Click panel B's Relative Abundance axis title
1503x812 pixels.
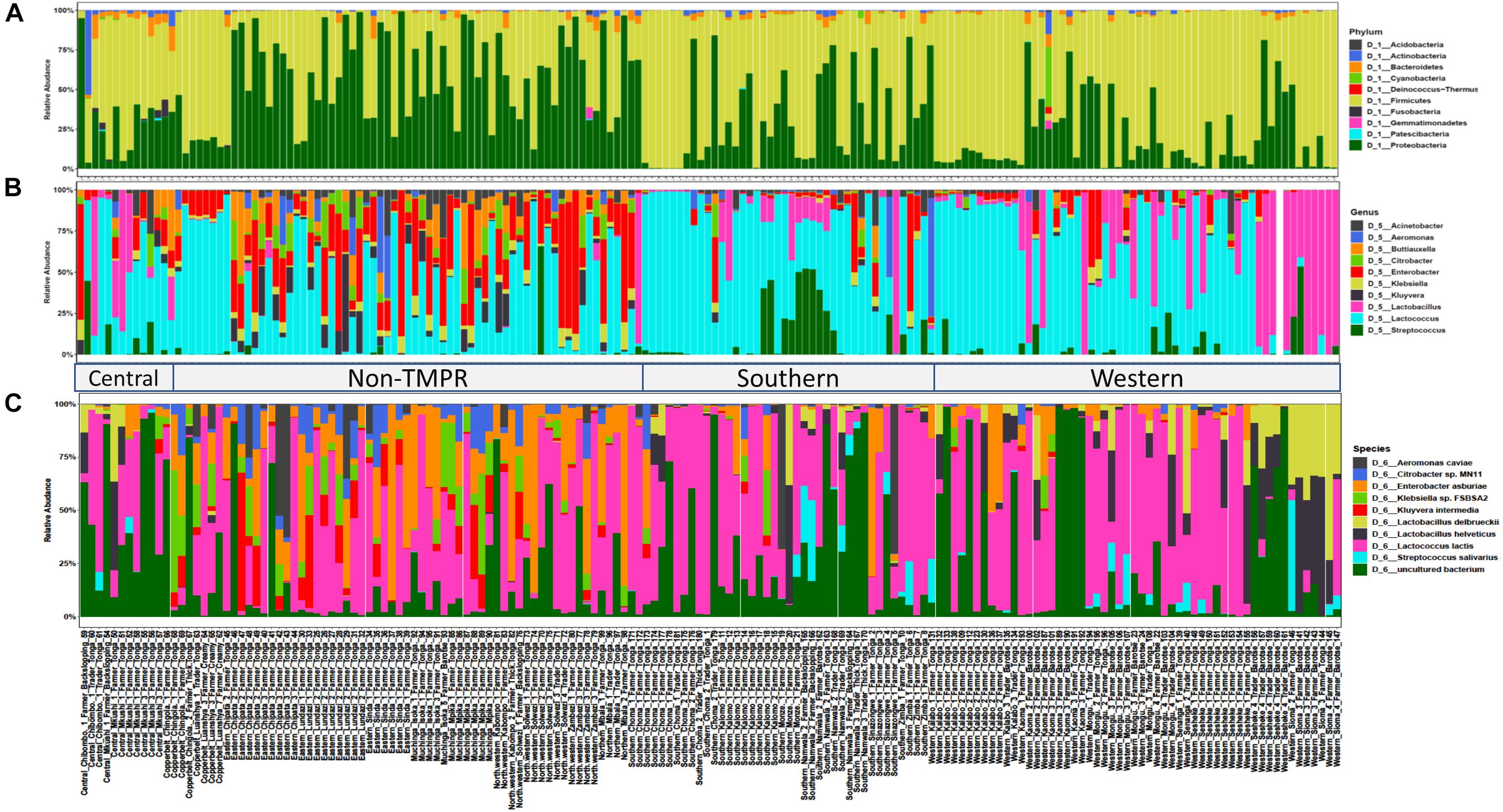pyautogui.click(x=47, y=272)
